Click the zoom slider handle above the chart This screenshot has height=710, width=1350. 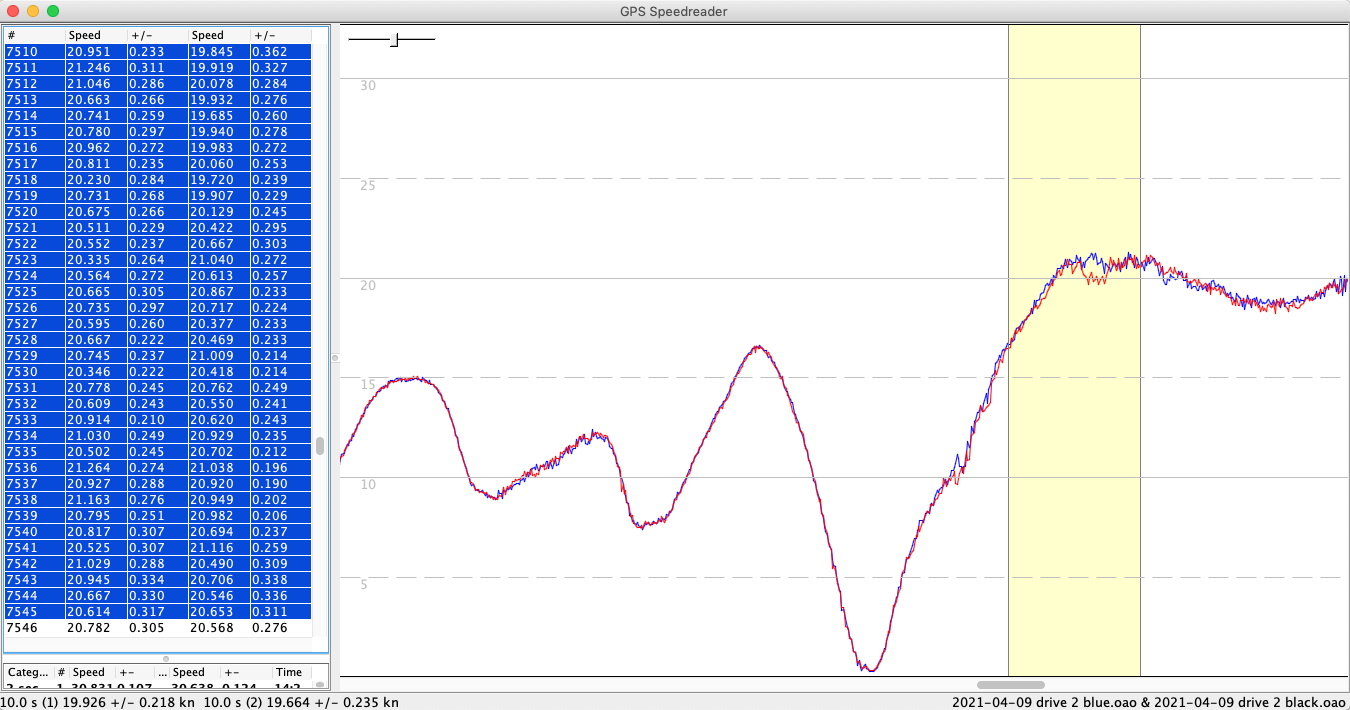pyautogui.click(x=394, y=40)
